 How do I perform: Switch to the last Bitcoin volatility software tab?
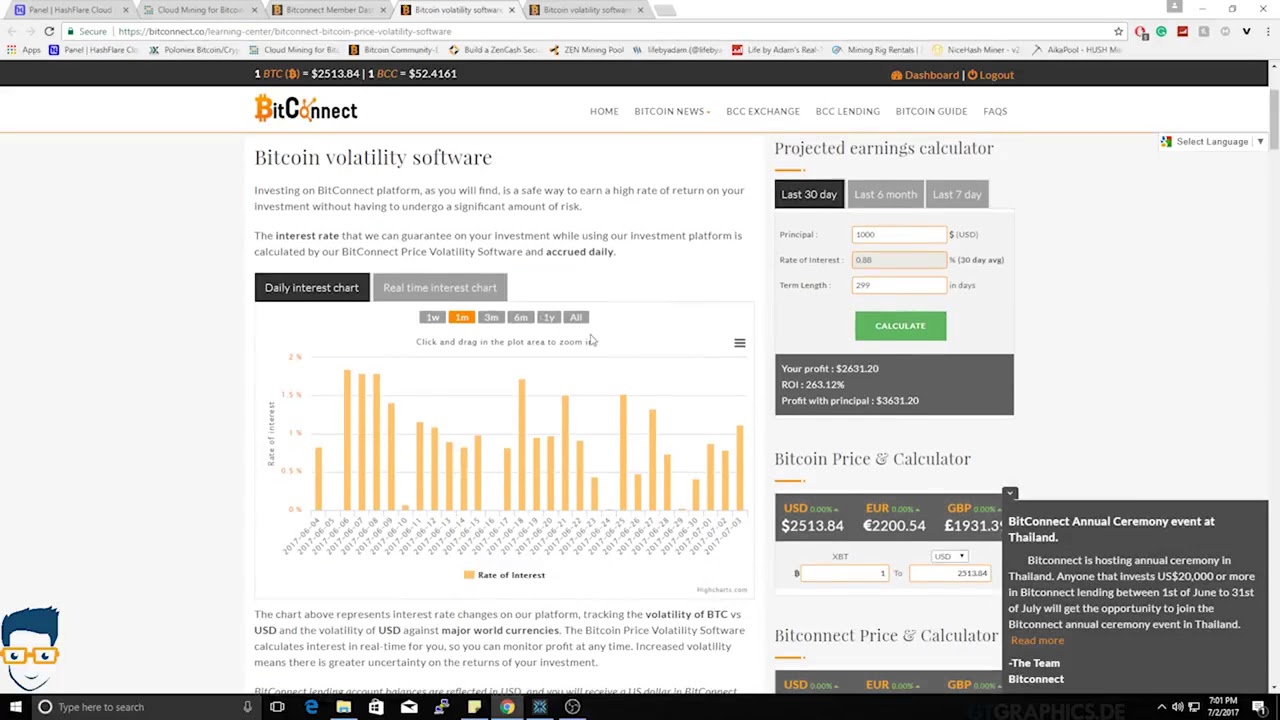coord(586,10)
